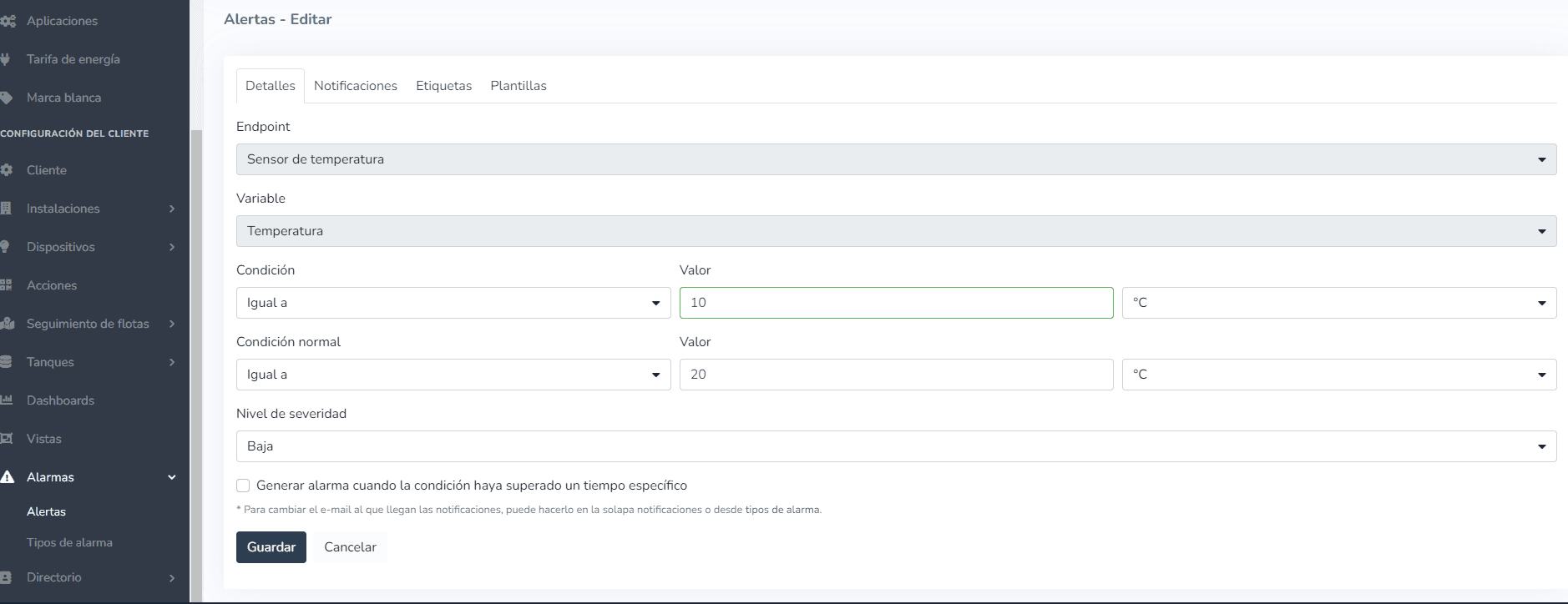Switch to the Plantillas tab
This screenshot has height=604, width=1568.
point(518,86)
